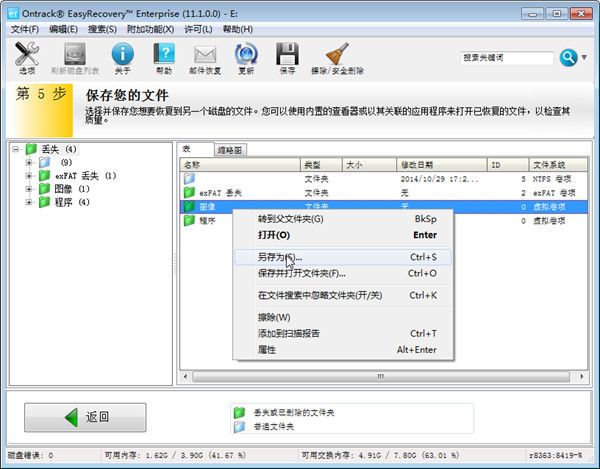This screenshot has height=469, width=600.
Task: Sort list by the 类型 column header
Action: point(321,165)
